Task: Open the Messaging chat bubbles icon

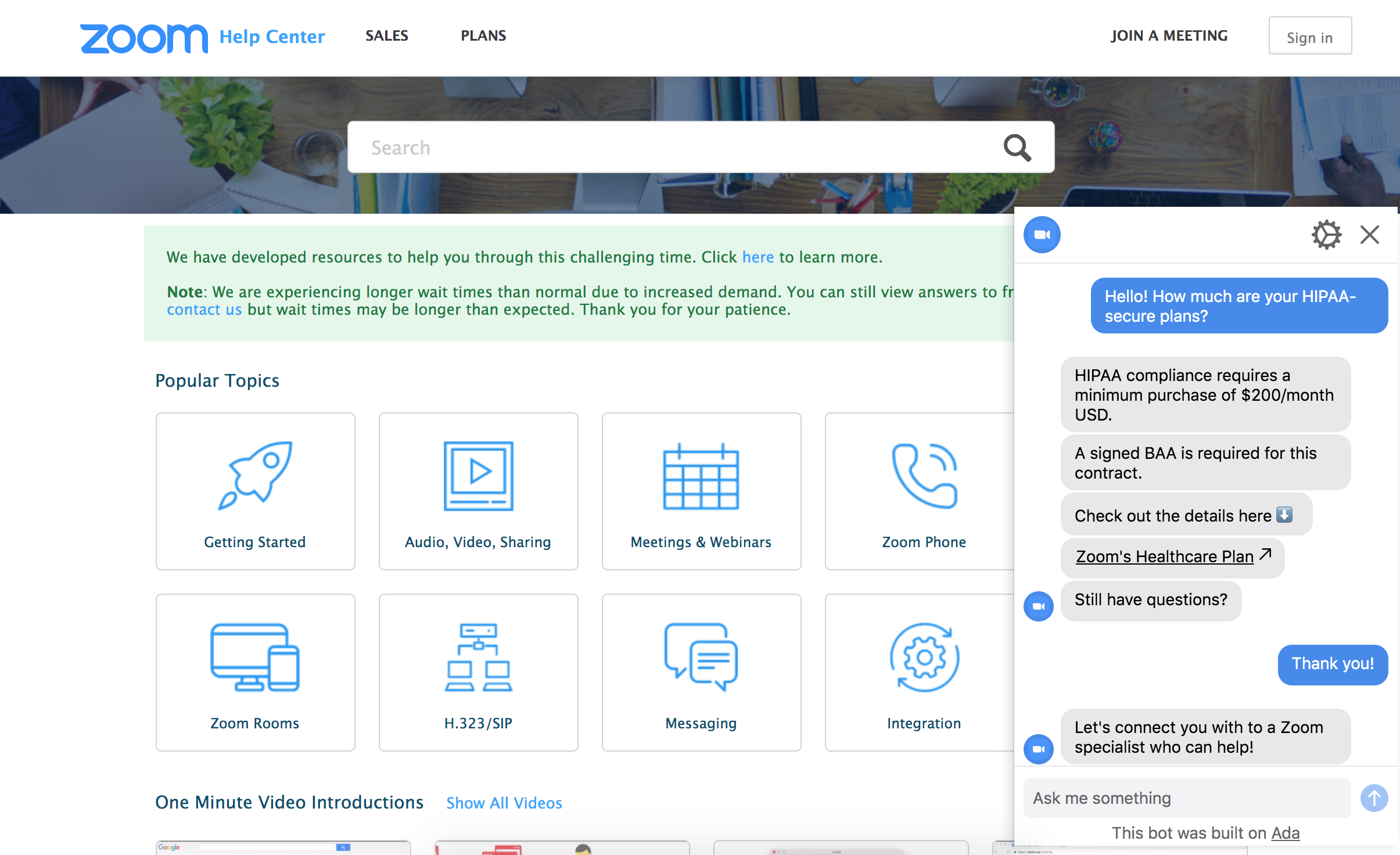Action: (701, 657)
